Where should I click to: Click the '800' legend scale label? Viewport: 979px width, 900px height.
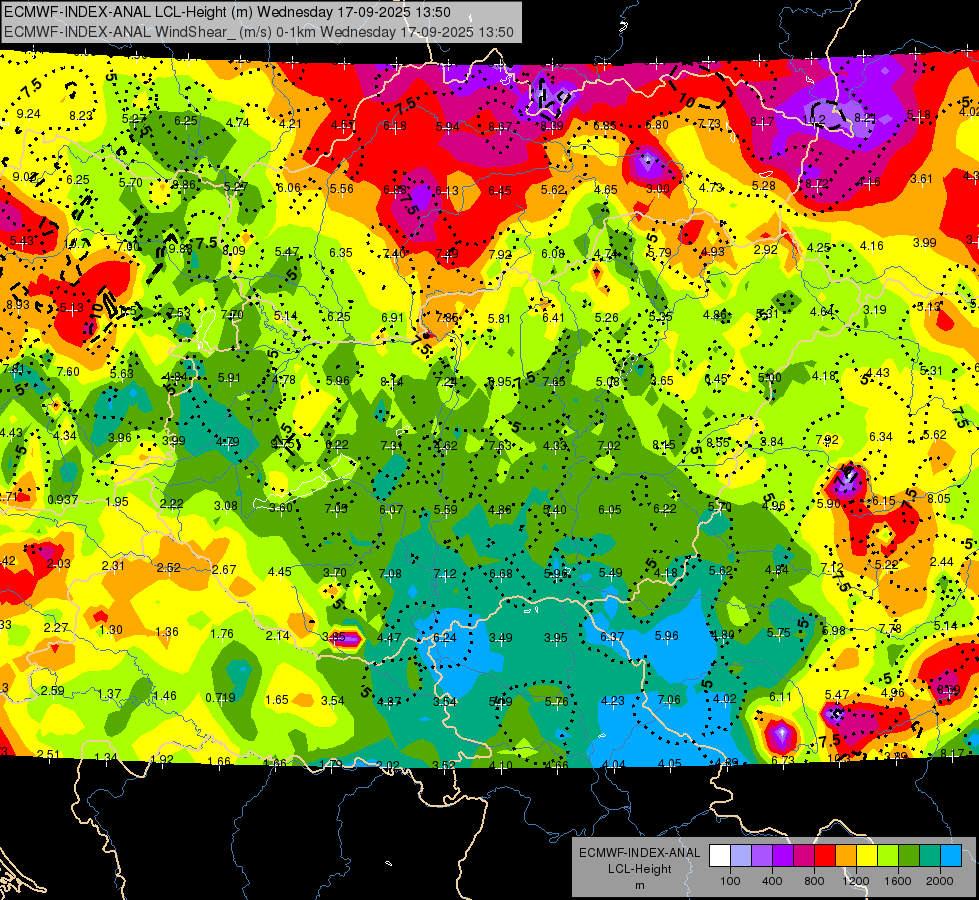(x=814, y=881)
